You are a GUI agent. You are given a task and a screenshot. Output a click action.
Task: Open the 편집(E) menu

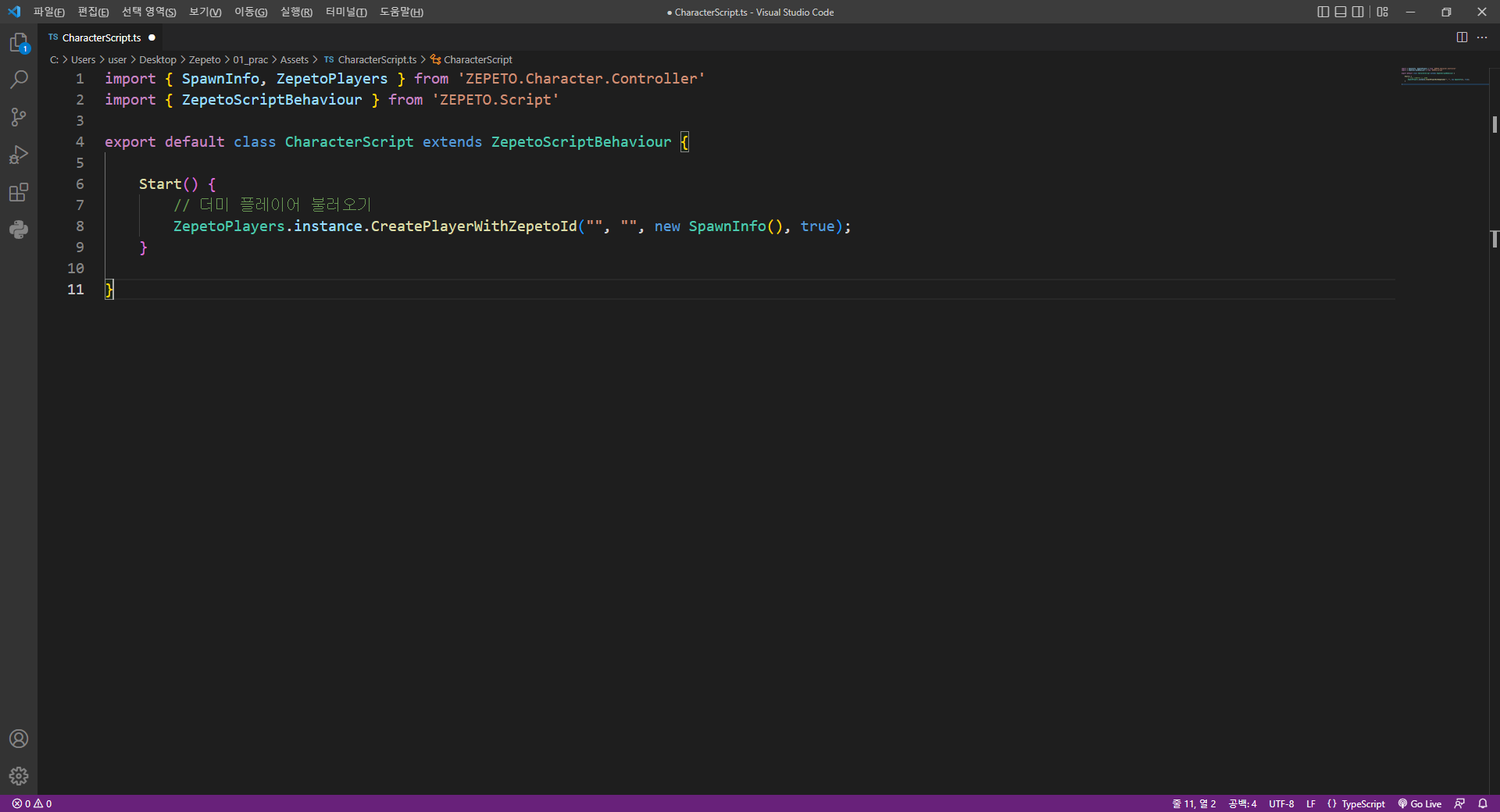(x=93, y=12)
